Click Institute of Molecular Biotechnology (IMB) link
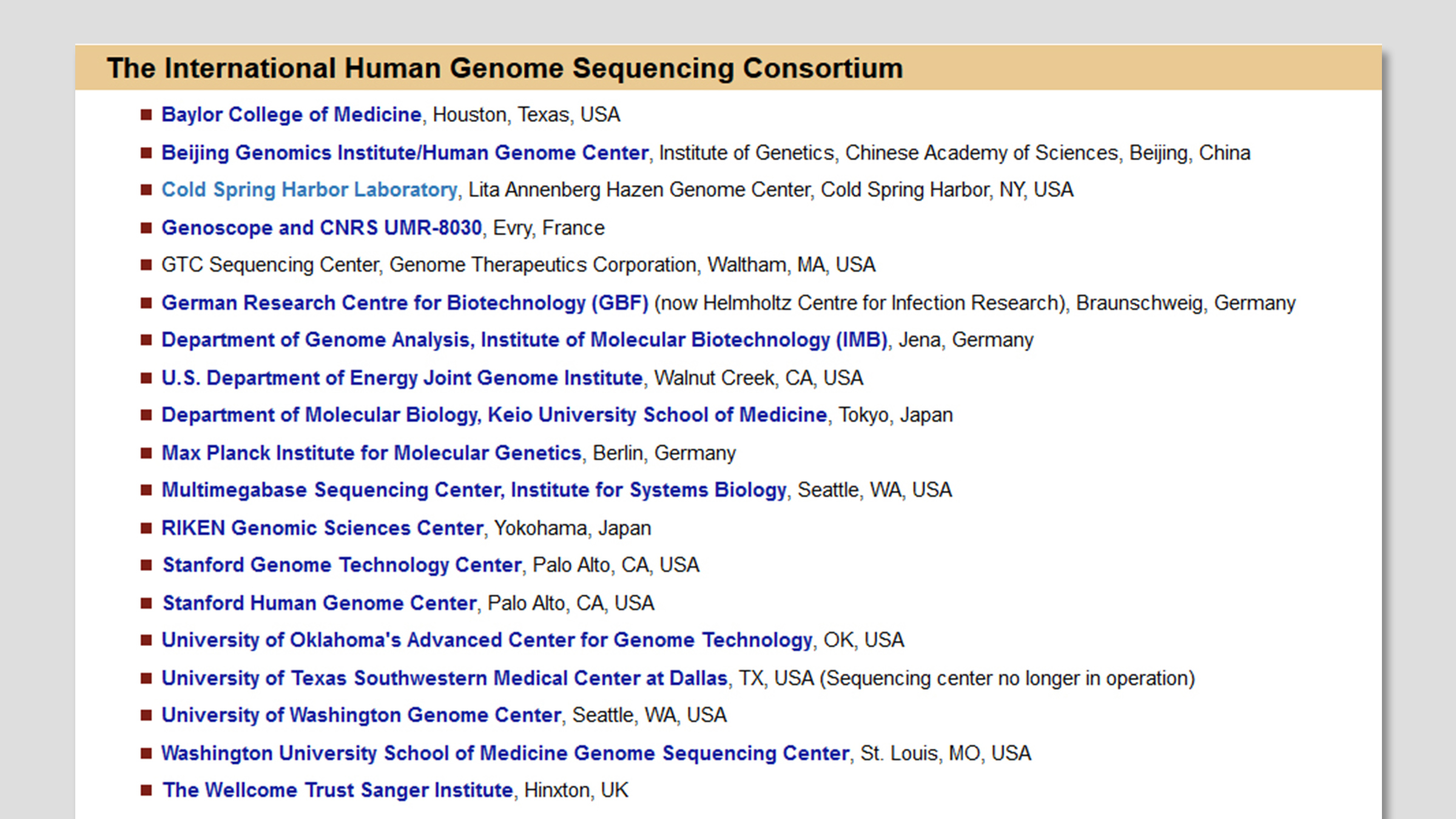Screen dimensions: 1456x819 coord(524,340)
